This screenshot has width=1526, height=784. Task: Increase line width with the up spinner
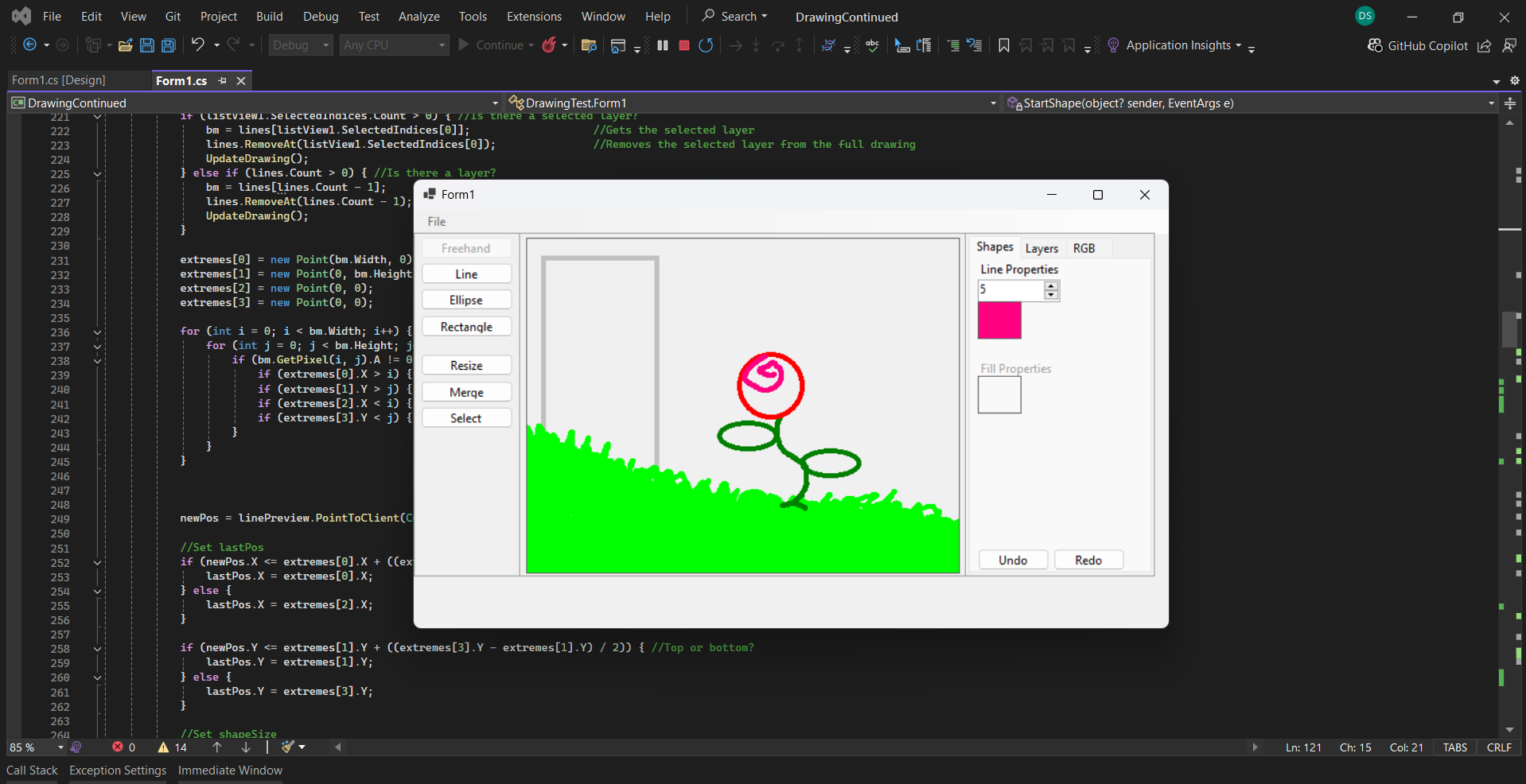pyautogui.click(x=1052, y=285)
